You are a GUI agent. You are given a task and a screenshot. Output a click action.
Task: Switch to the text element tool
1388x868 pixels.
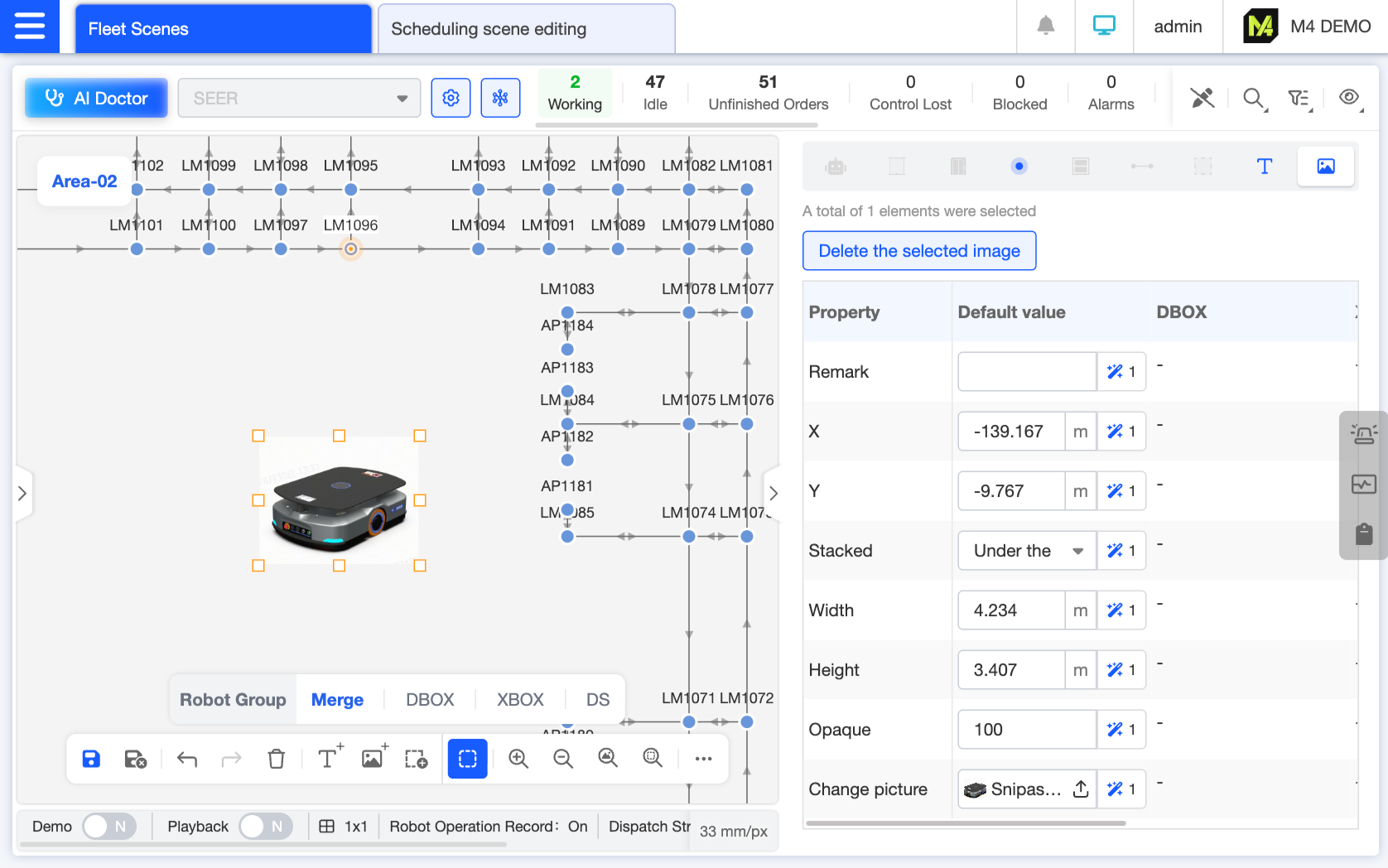[x=1265, y=166]
